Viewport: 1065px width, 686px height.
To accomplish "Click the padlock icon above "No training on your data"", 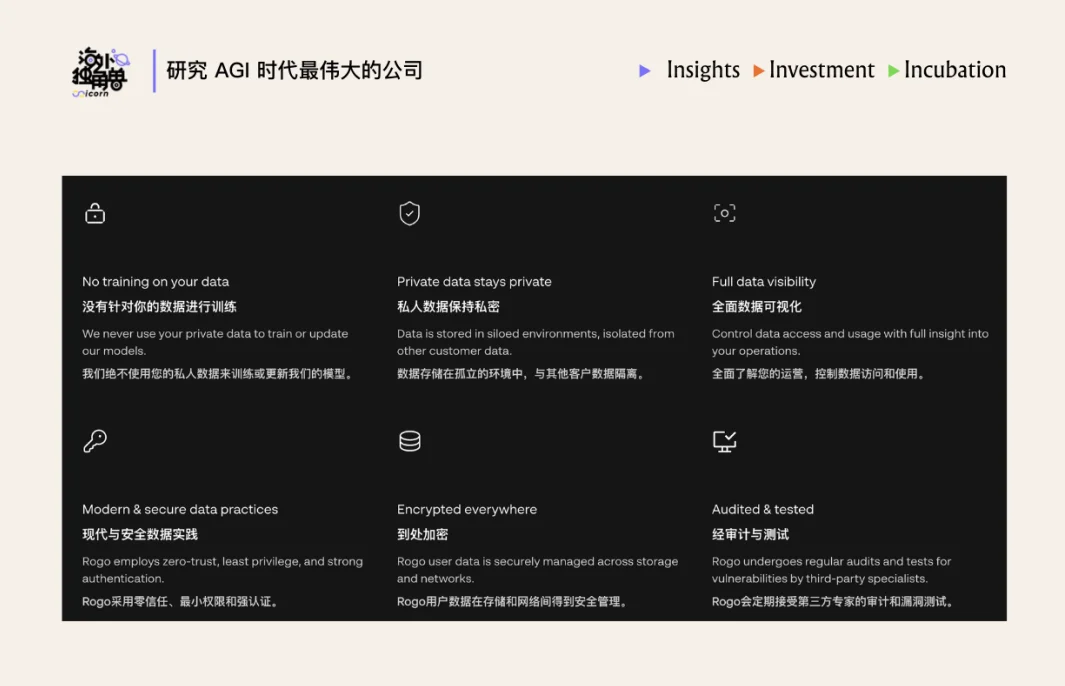I will pyautogui.click(x=94, y=213).
